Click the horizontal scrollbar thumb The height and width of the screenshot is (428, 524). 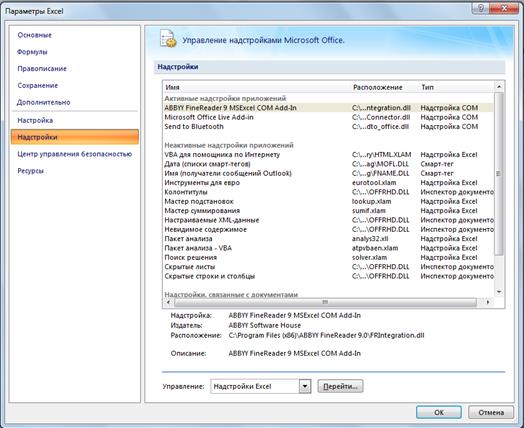(325, 302)
